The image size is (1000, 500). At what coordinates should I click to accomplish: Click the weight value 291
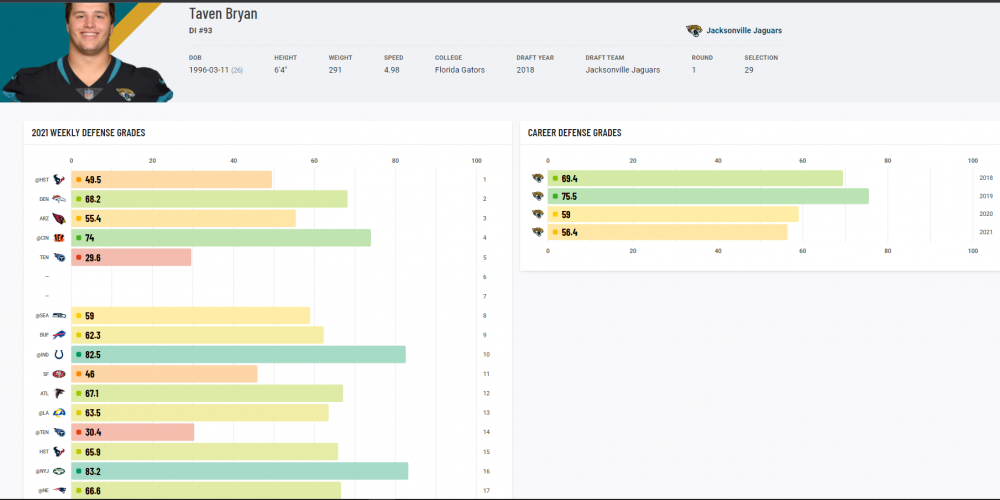pos(335,70)
